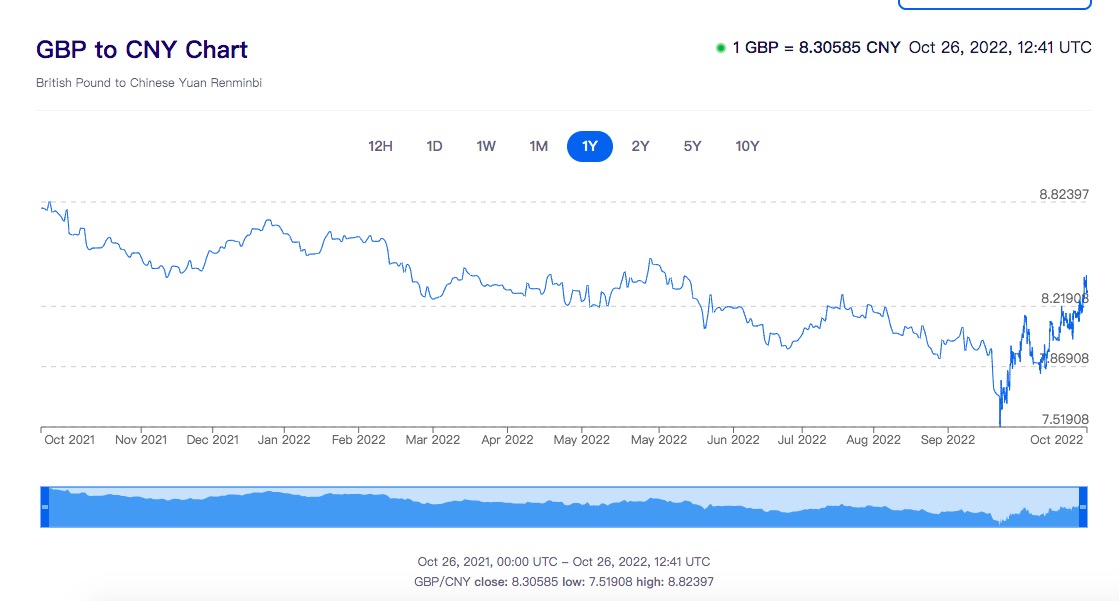Show the 1M chart range
This screenshot has width=1119, height=601.
coord(538,146)
